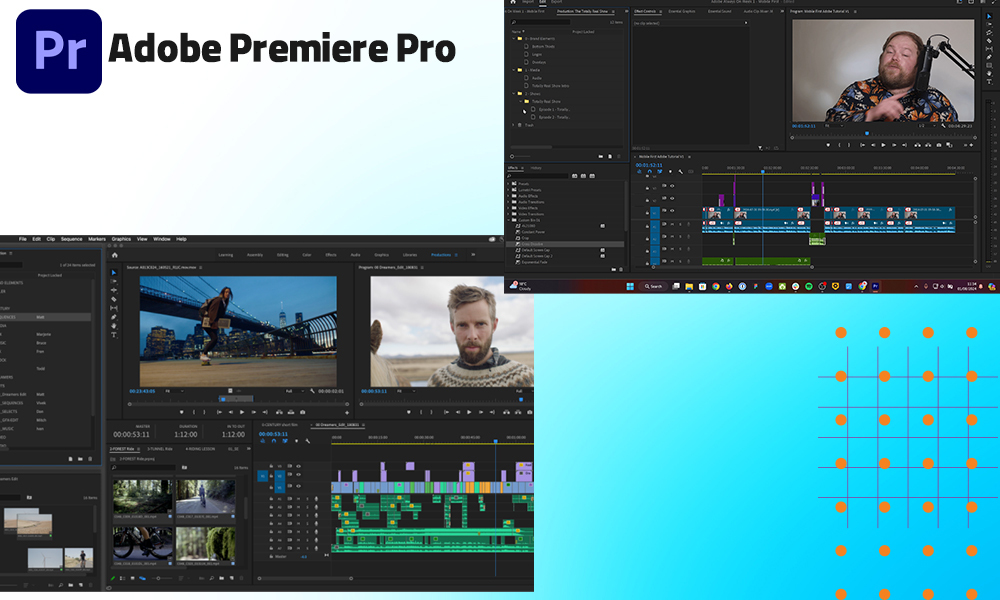Select the Razor tool in Dreamers window

[114, 299]
